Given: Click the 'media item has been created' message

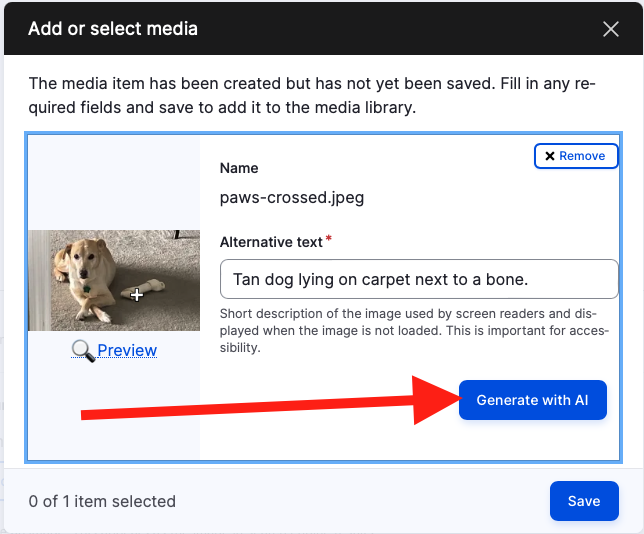Looking at the screenshot, I should (x=312, y=96).
